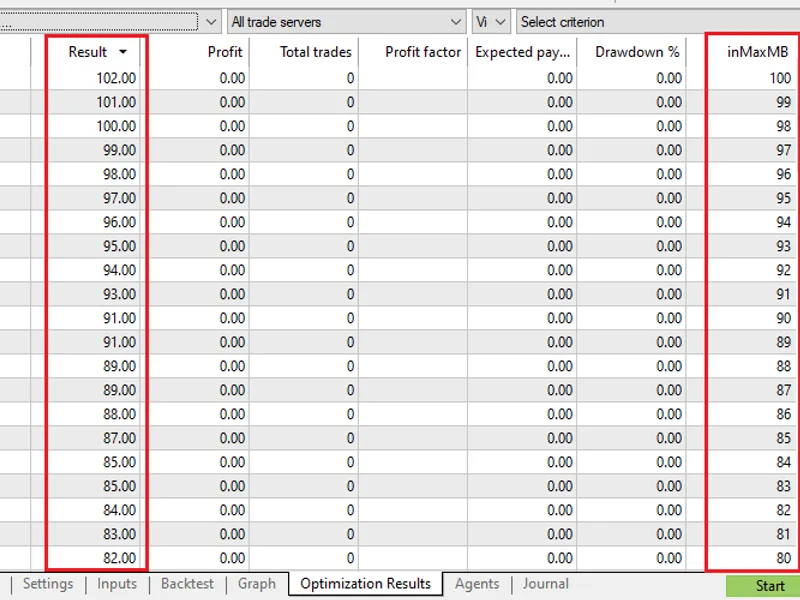Select the result value 82.00

pyautogui.click(x=119, y=558)
